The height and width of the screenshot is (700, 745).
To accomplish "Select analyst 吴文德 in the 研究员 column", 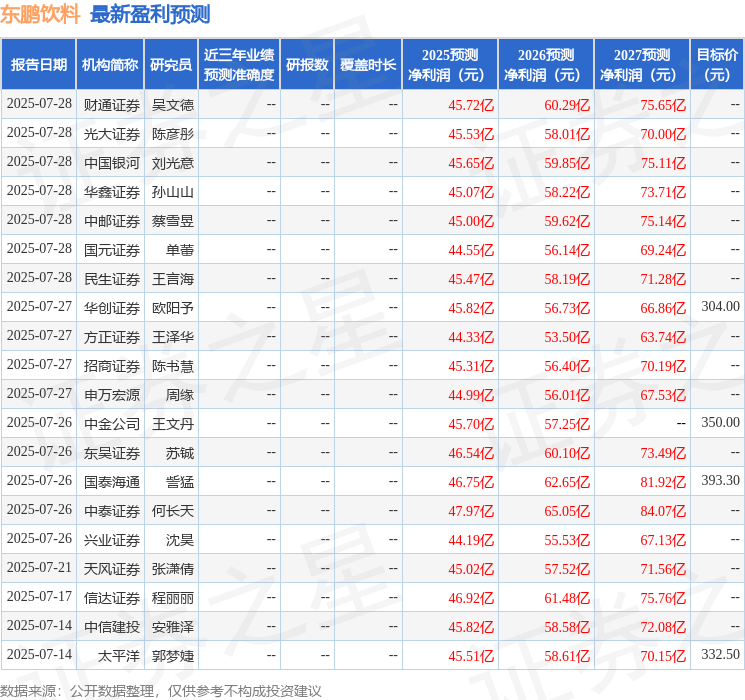I will (172, 105).
